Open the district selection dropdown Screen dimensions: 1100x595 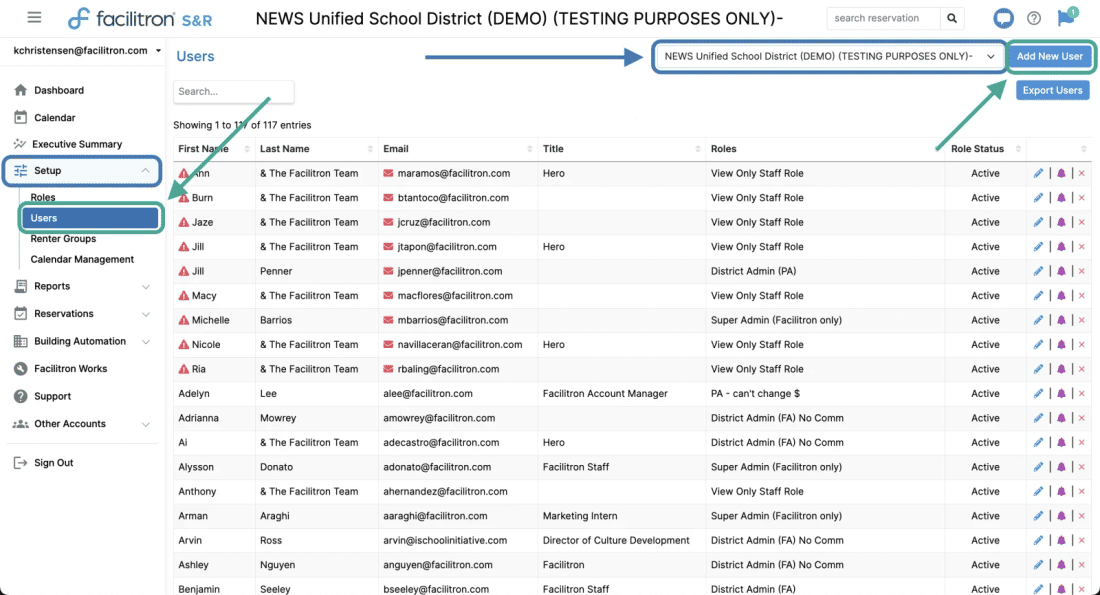click(x=829, y=56)
